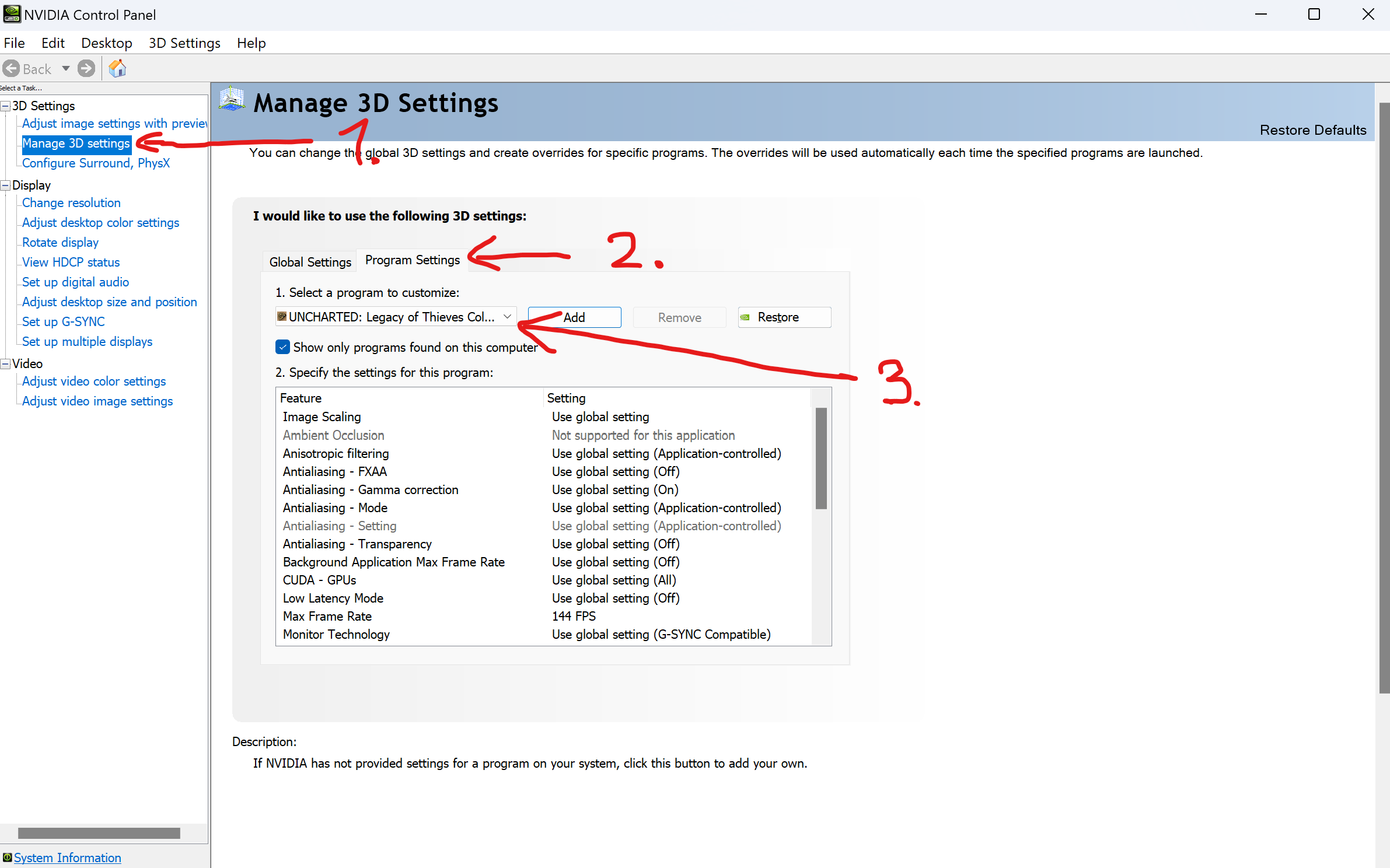Click the Home icon in toolbar
This screenshot has width=1390, height=868.
(x=118, y=69)
